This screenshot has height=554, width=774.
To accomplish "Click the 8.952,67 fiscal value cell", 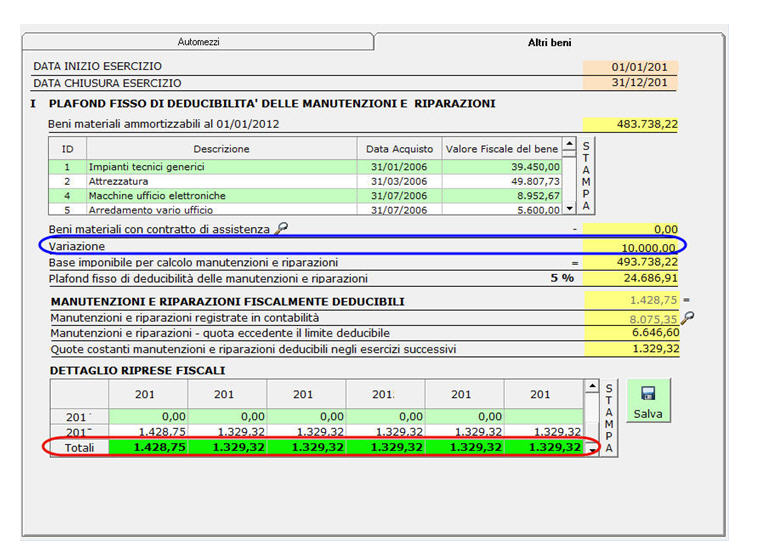I will 502,196.
